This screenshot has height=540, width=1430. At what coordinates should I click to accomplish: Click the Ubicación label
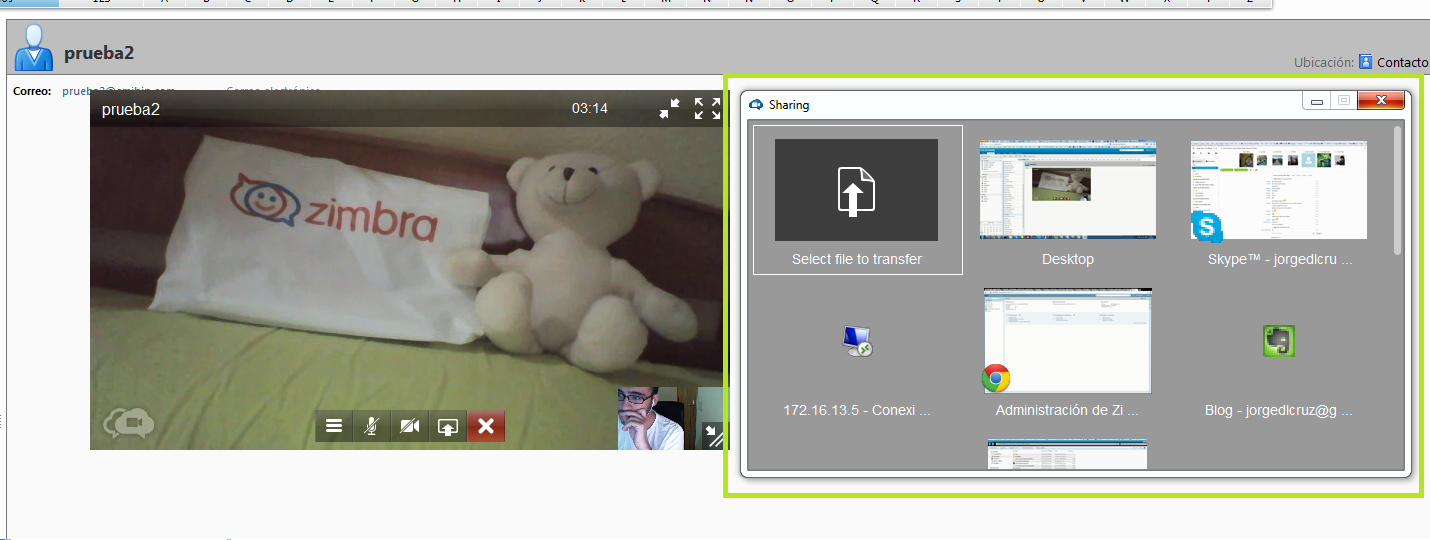(1324, 62)
